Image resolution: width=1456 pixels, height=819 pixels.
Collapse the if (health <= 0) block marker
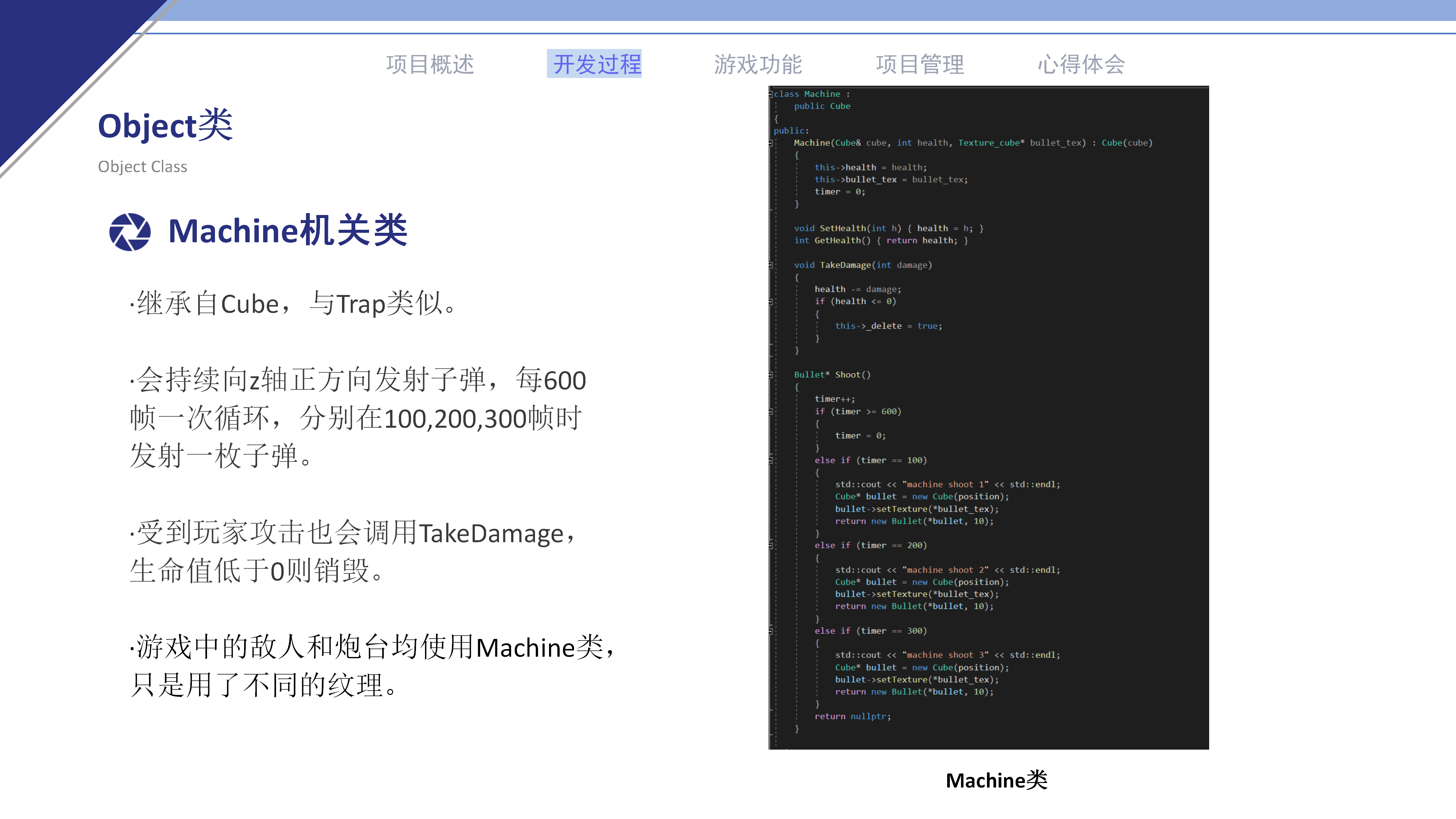(770, 301)
